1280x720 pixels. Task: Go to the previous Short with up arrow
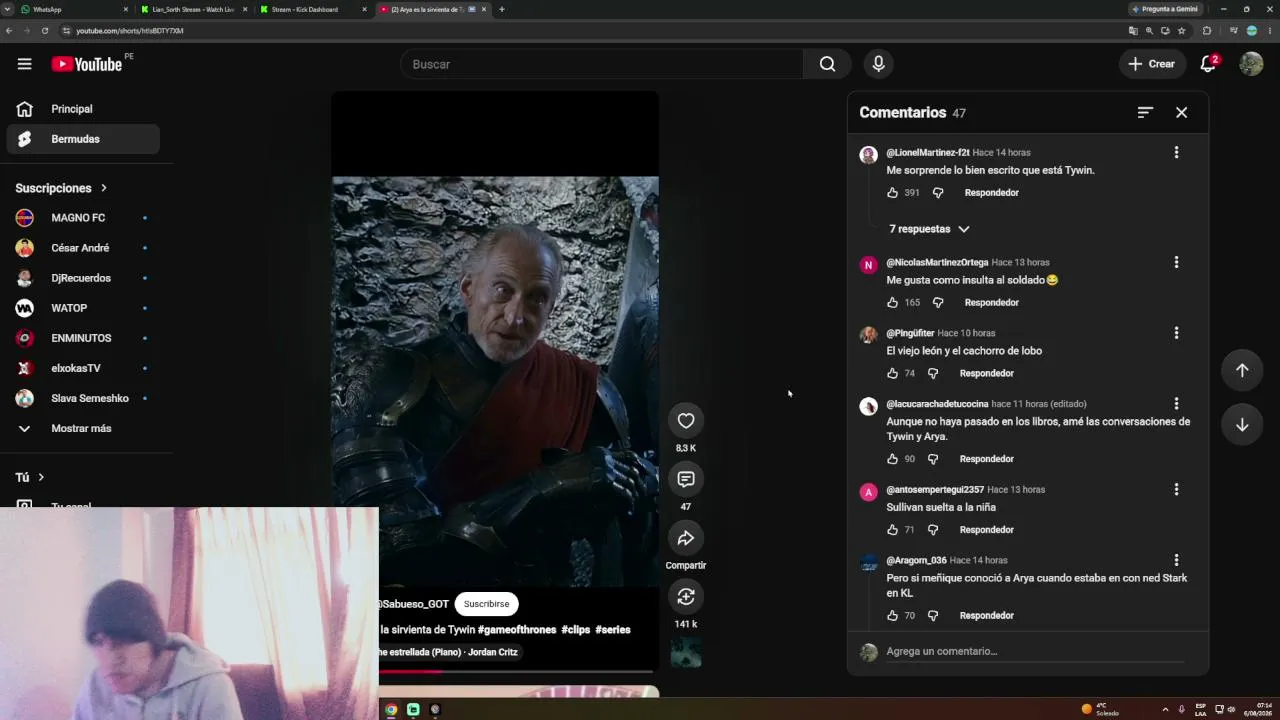pos(1242,370)
